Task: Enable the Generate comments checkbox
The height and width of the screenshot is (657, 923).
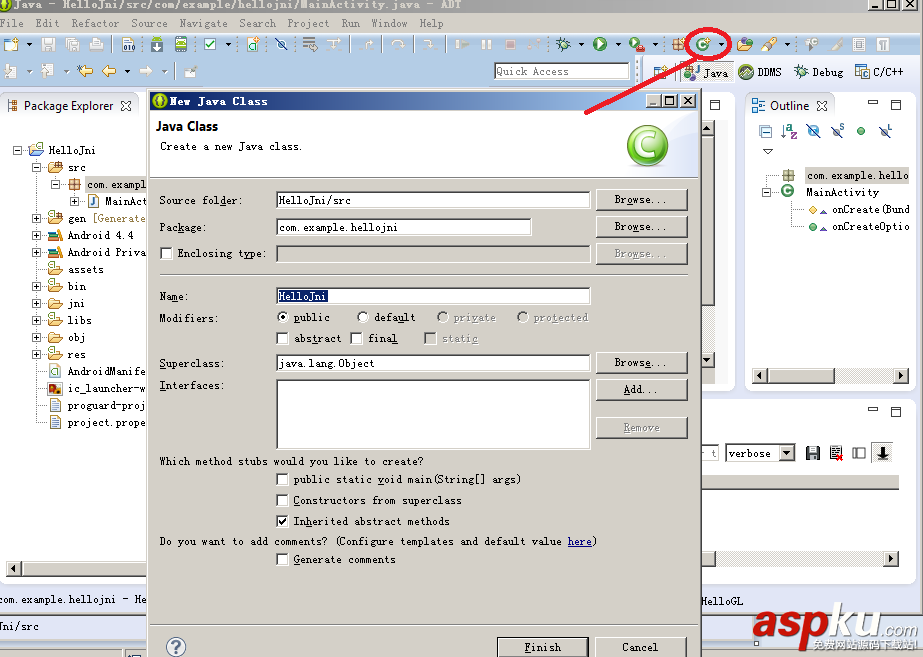Action: (283, 559)
